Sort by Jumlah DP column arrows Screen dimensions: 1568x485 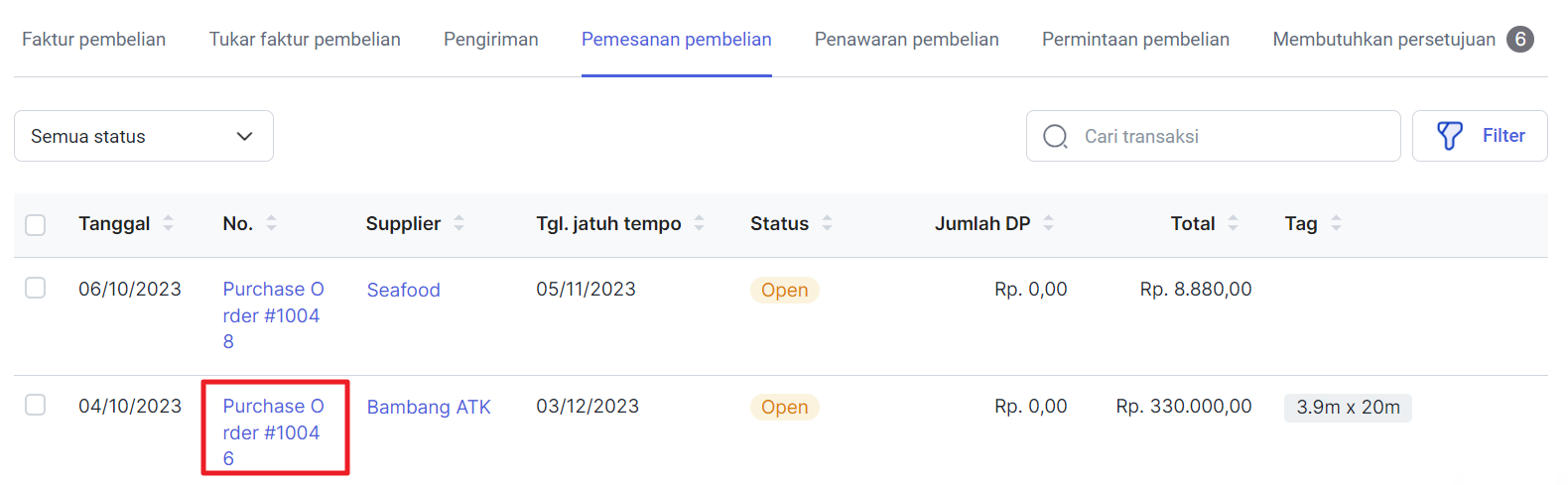click(x=1049, y=223)
